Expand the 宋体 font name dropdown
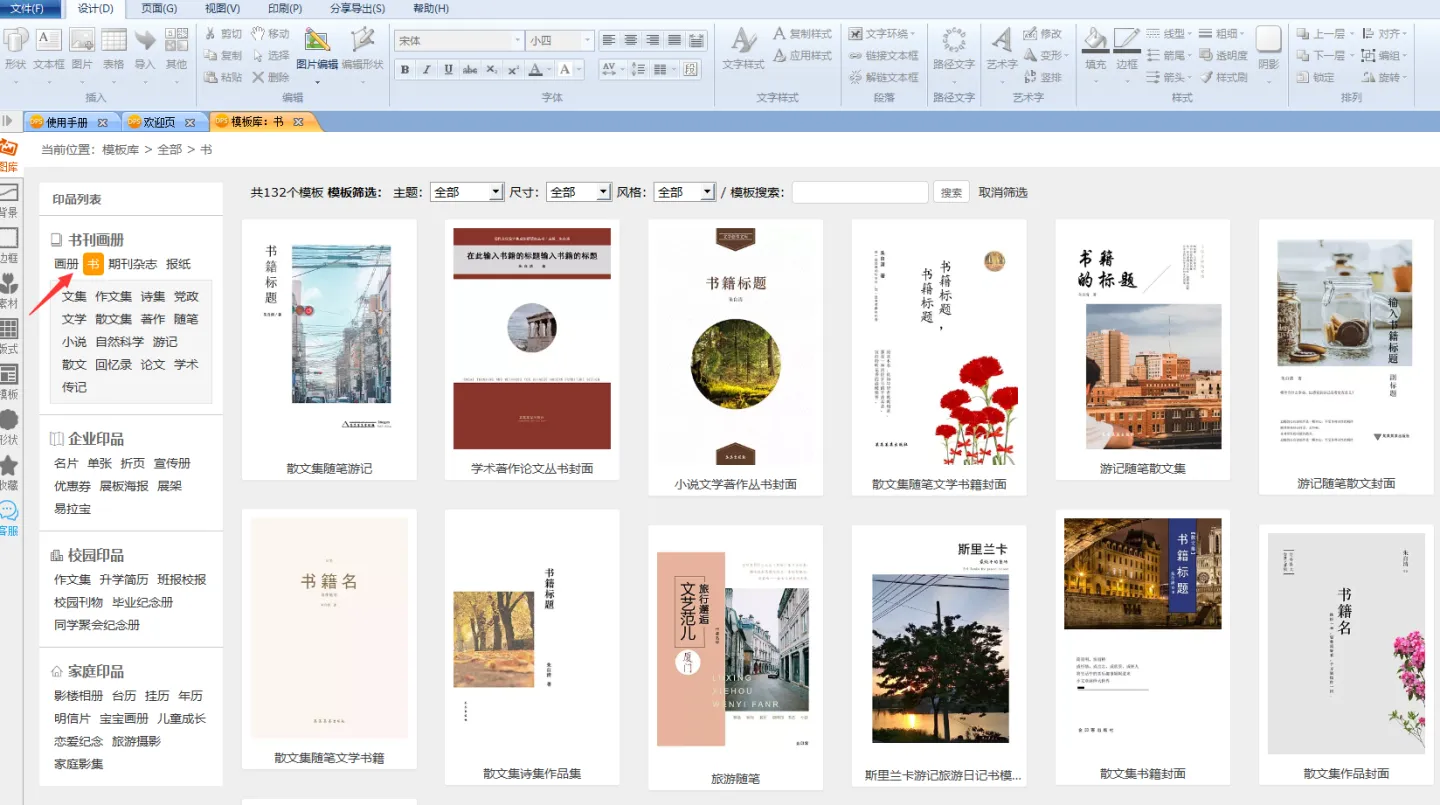Viewport: 1440px width, 805px height. pyautogui.click(x=517, y=41)
